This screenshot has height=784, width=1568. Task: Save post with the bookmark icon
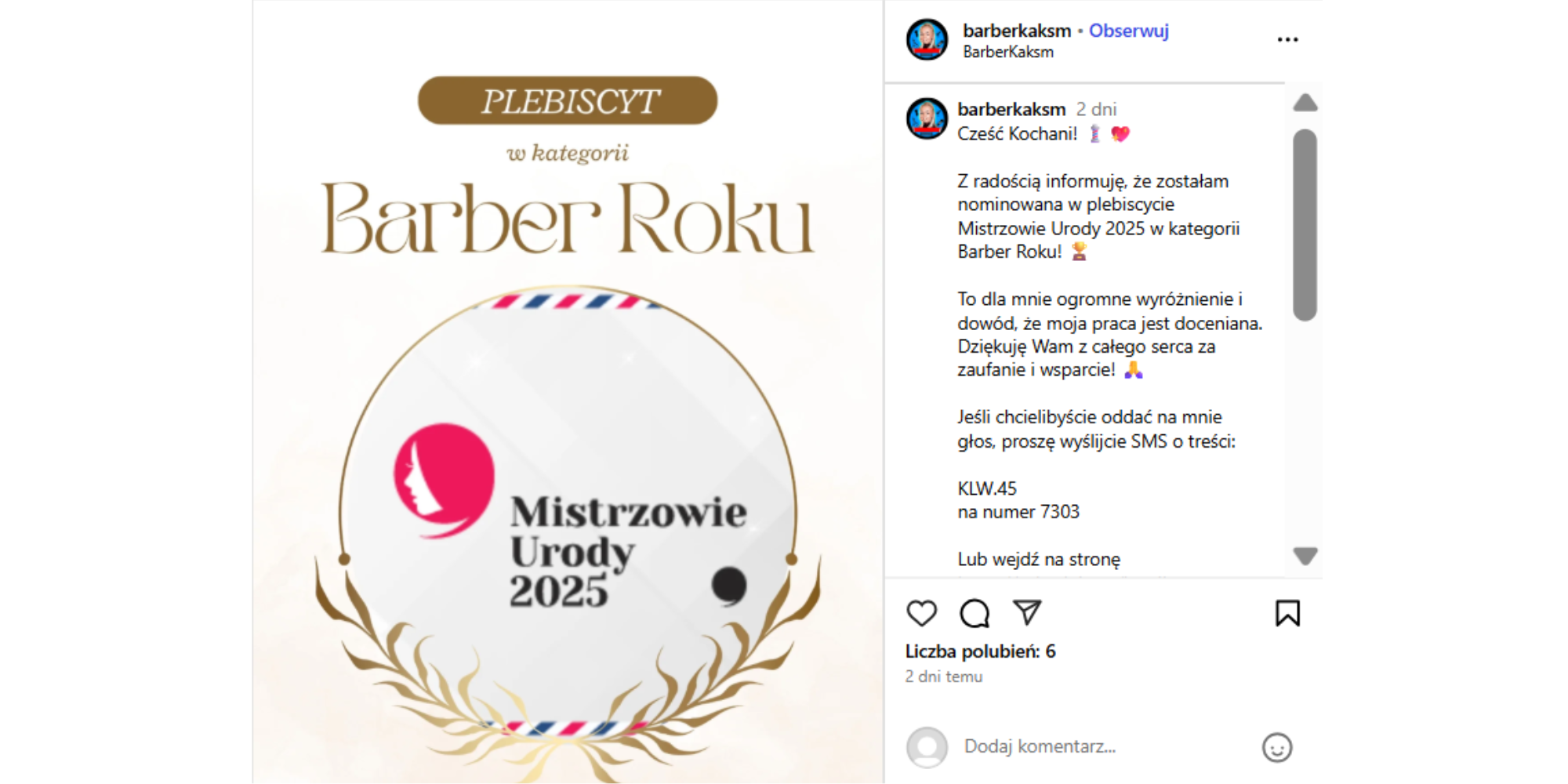click(1287, 613)
